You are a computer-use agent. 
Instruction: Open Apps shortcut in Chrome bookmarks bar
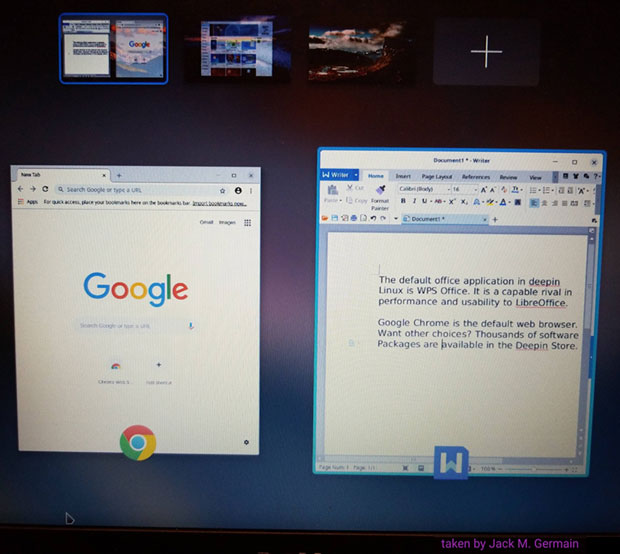(28, 202)
